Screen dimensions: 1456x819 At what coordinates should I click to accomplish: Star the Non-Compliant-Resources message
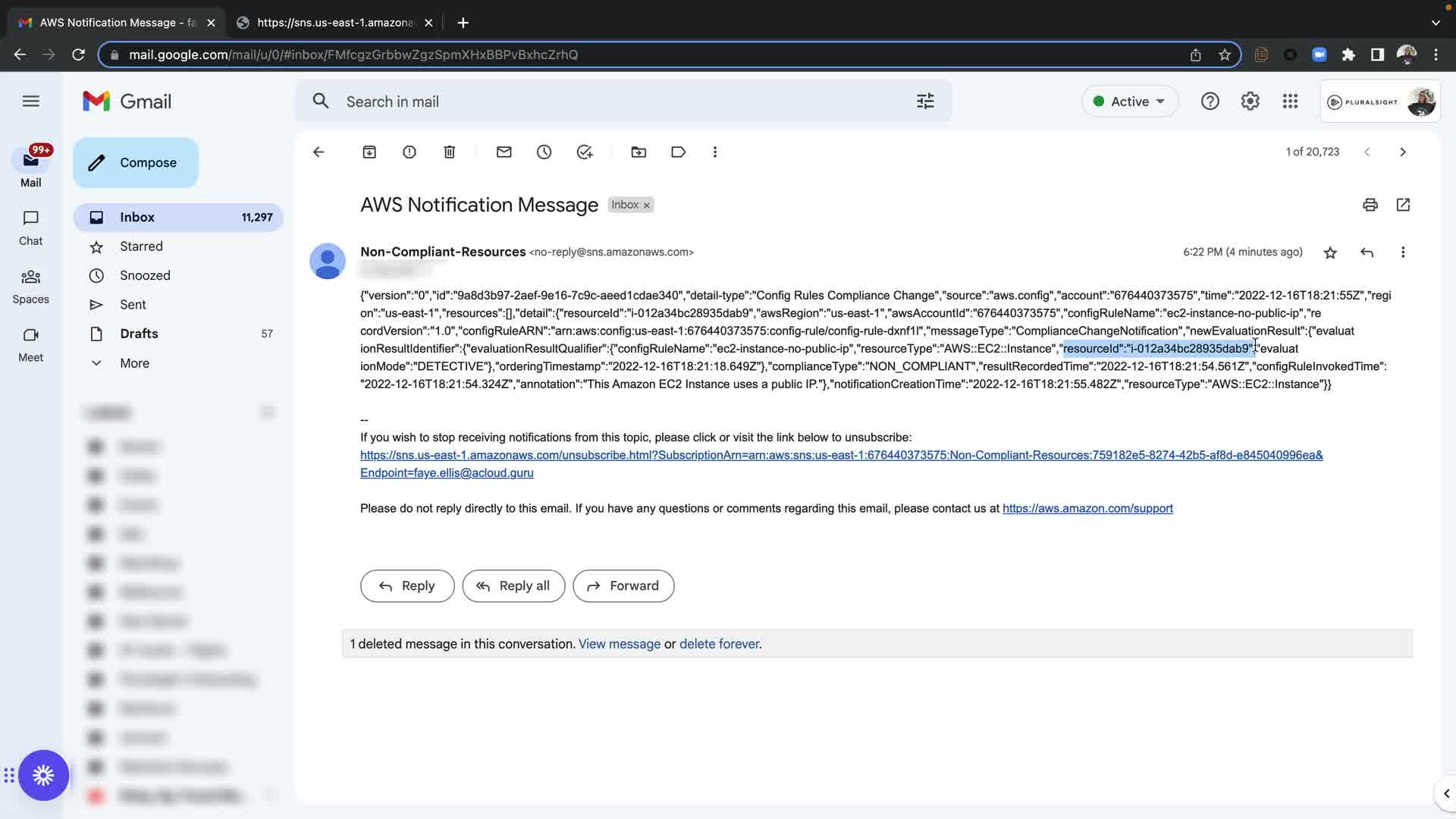[1330, 253]
